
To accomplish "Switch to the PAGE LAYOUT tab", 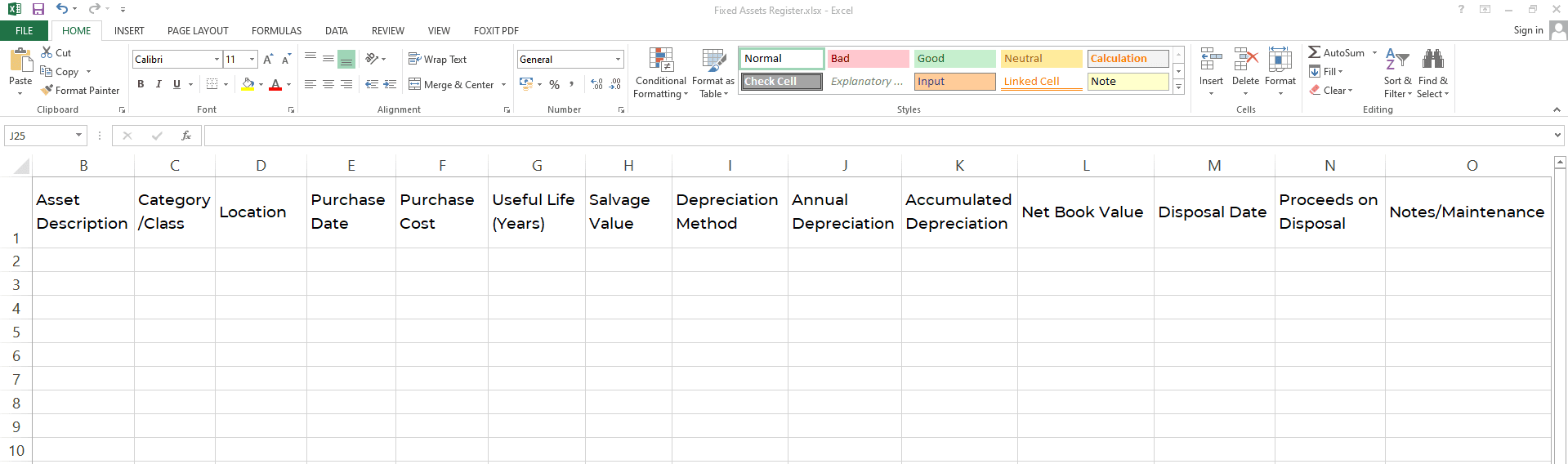I will point(198,31).
